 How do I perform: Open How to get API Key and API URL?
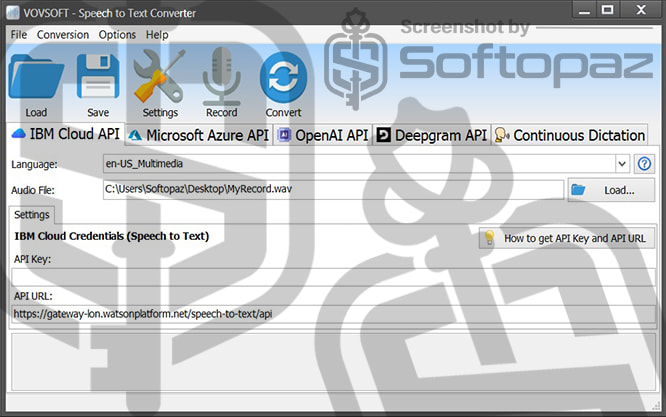tap(567, 238)
